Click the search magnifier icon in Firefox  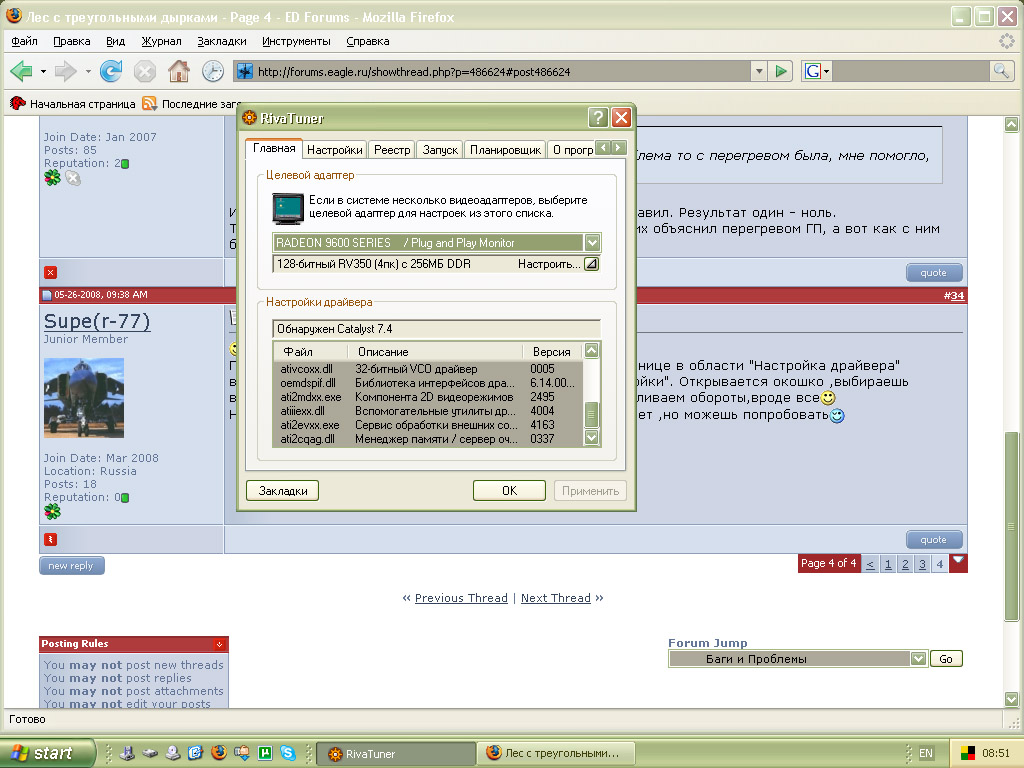click(1001, 71)
